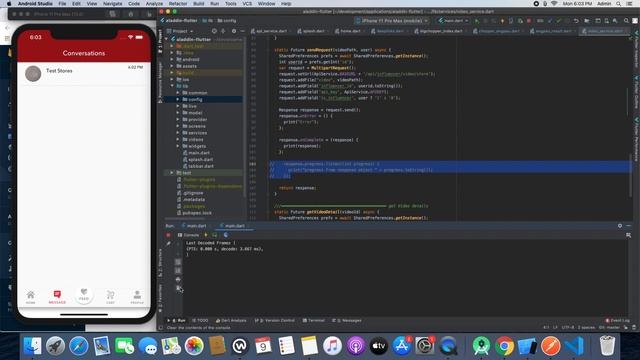Open the Profile tab in the simulator app
The width and height of the screenshot is (640, 360).
tap(137, 297)
